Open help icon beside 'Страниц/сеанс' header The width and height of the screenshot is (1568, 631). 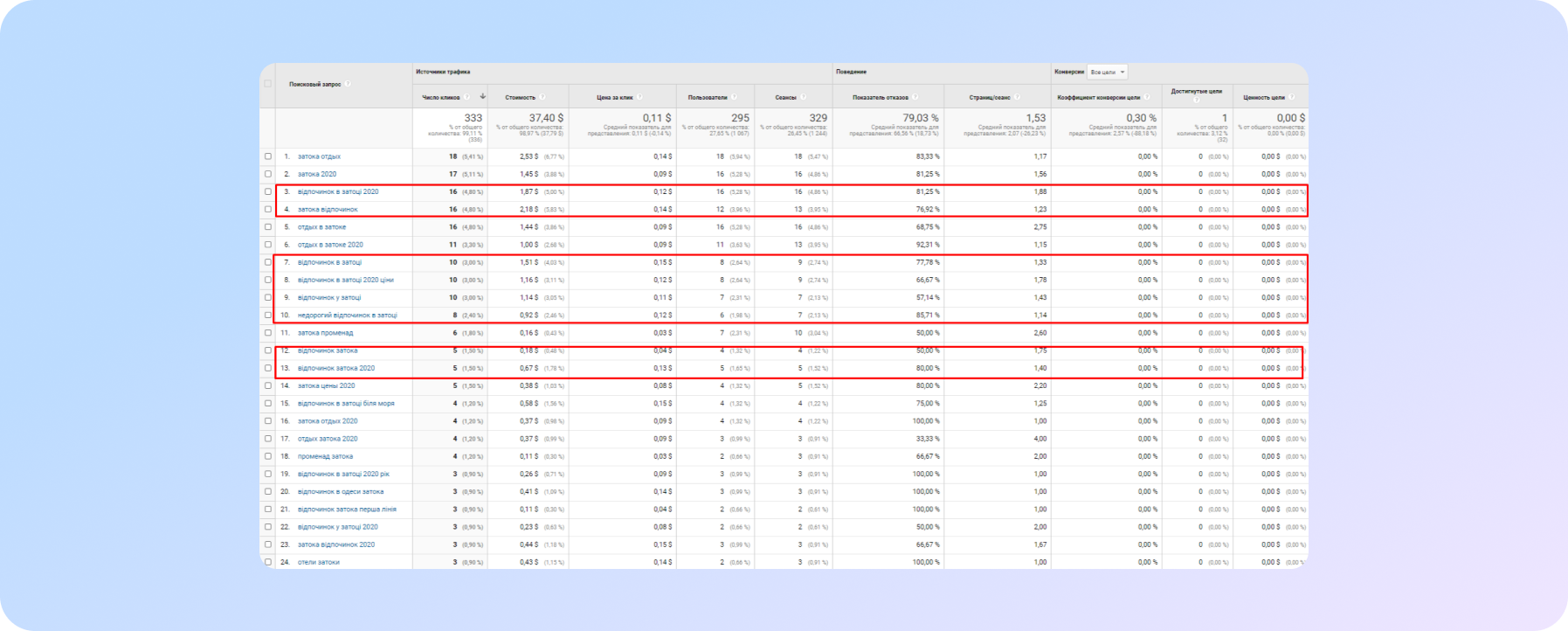pos(1018,97)
